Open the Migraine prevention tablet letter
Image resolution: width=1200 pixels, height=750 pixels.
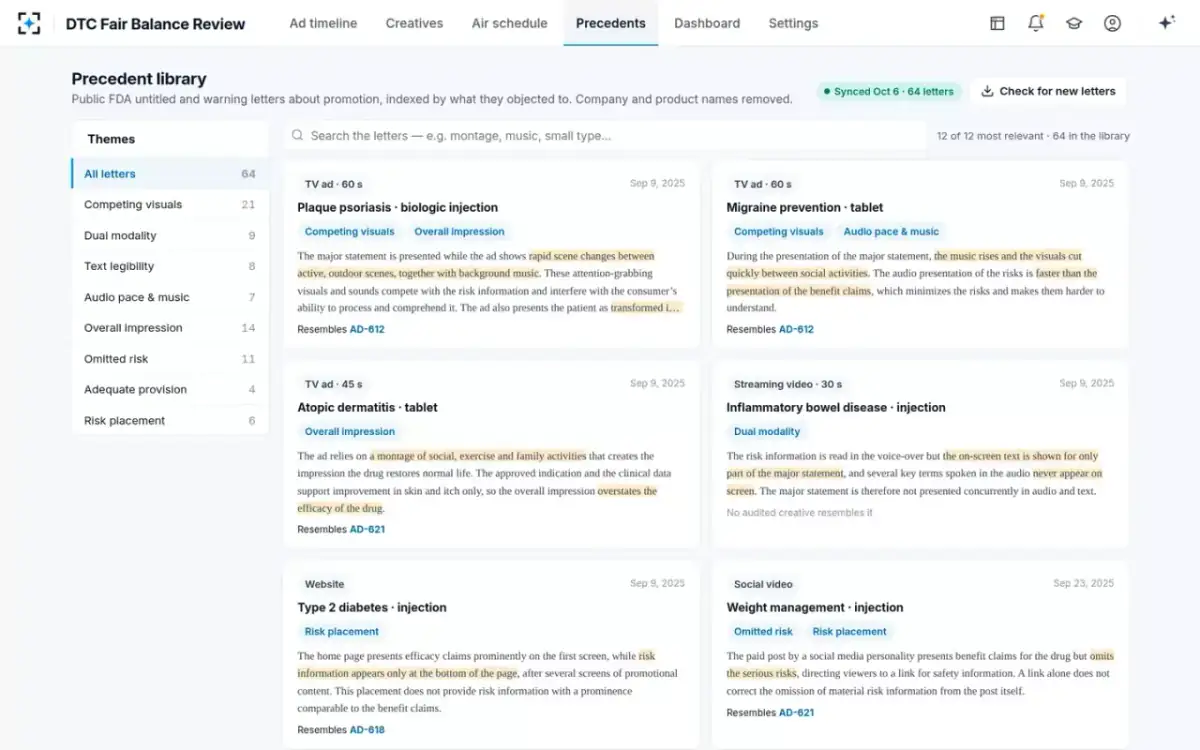tap(805, 207)
